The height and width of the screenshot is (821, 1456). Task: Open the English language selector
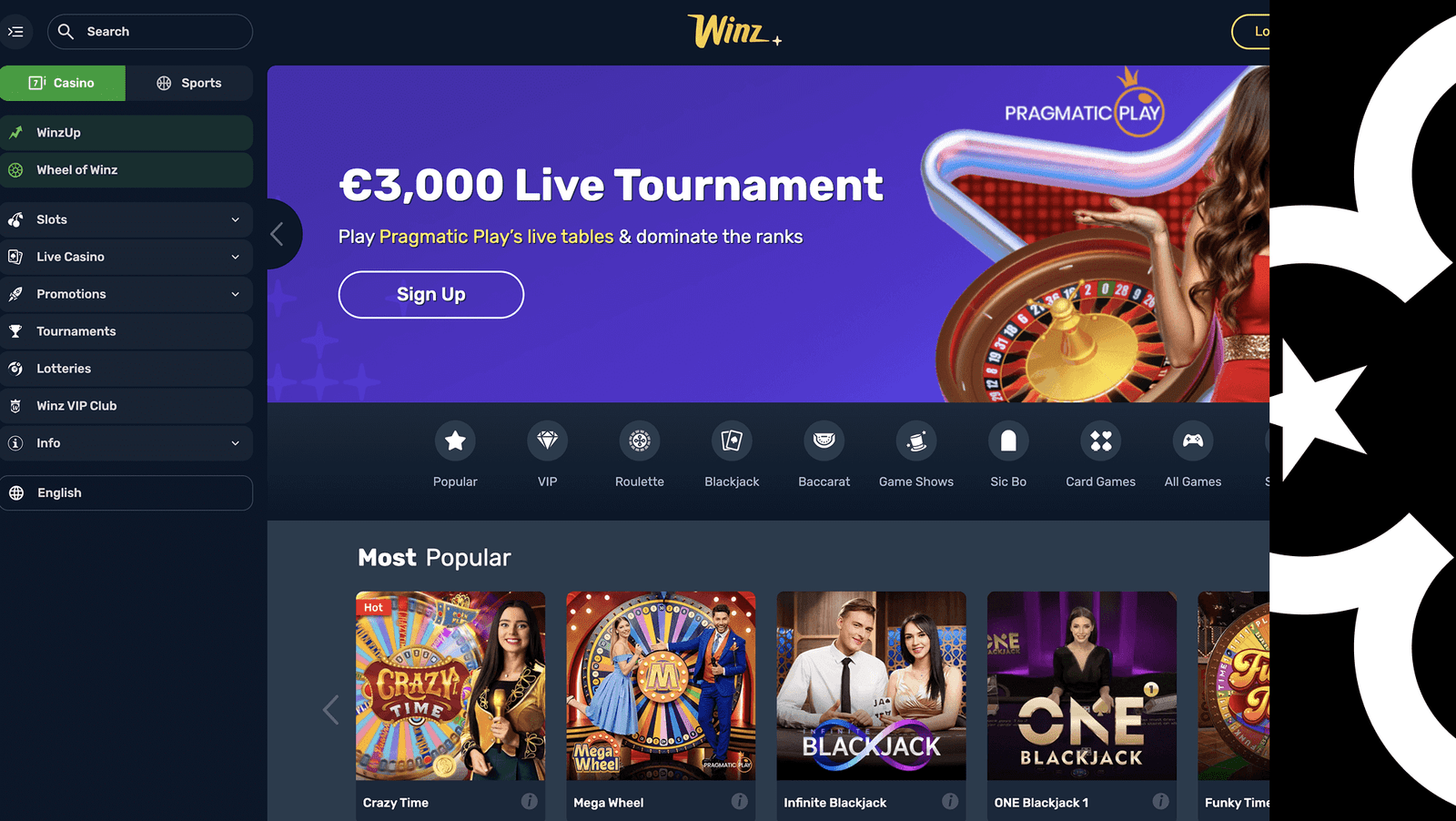126,492
